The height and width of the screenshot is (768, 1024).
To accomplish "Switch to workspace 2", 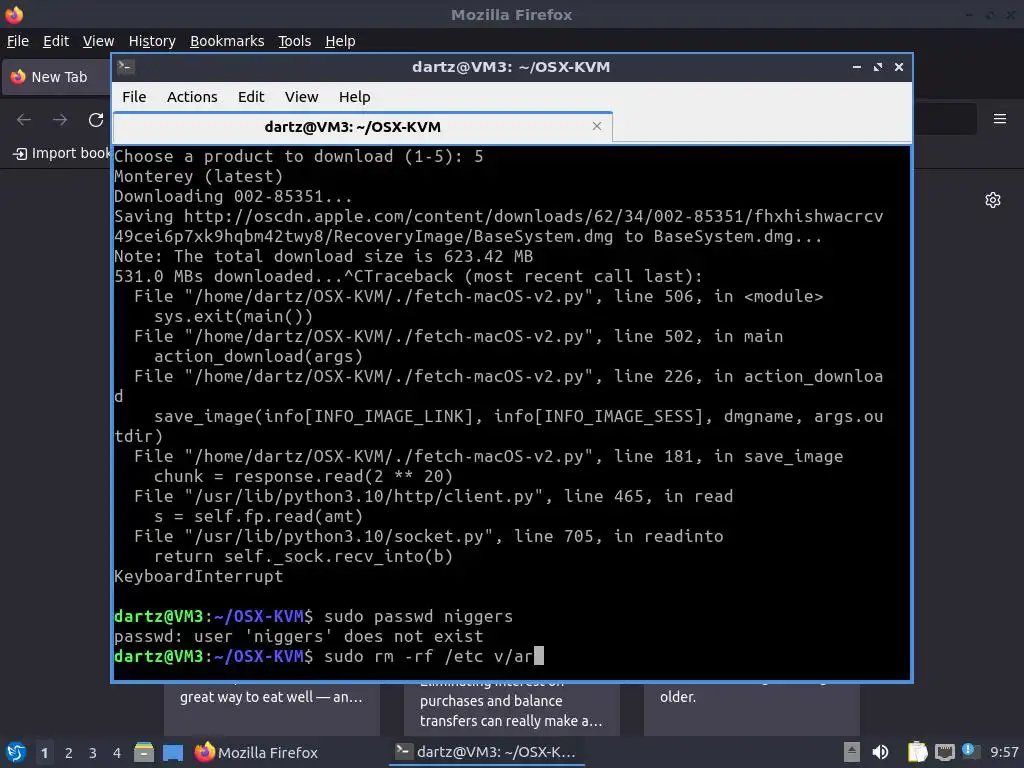I will [x=69, y=753].
